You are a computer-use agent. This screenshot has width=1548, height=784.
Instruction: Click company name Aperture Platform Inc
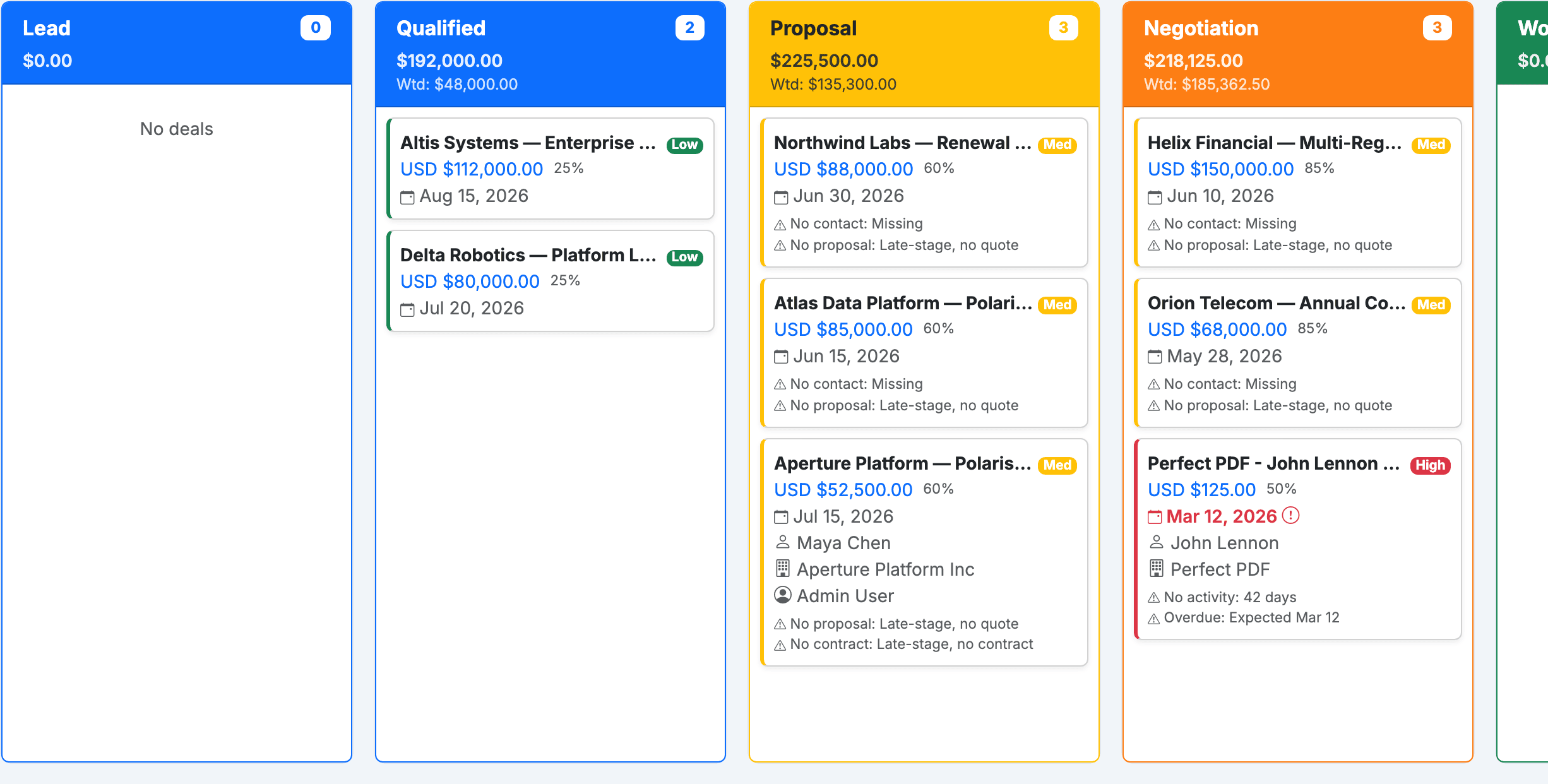[x=886, y=569]
